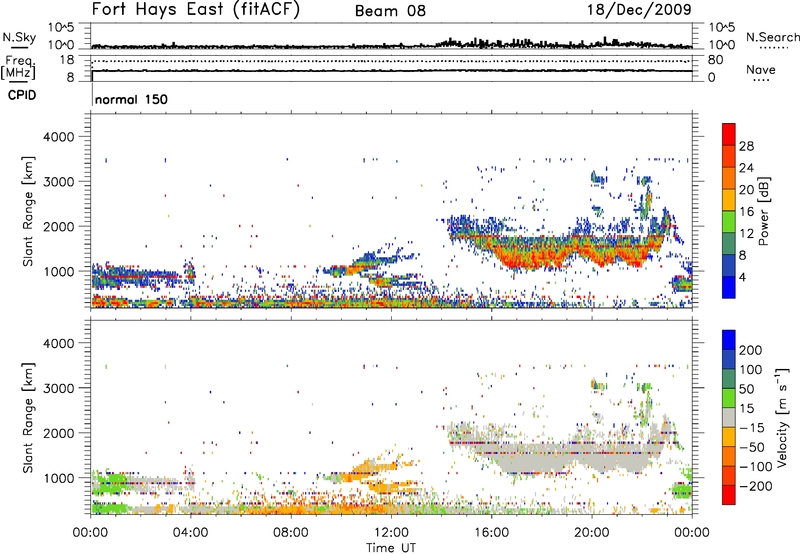Screen dimensions: 800x554
Task: Click the 'Time UT' axis label
Action: tap(391, 547)
